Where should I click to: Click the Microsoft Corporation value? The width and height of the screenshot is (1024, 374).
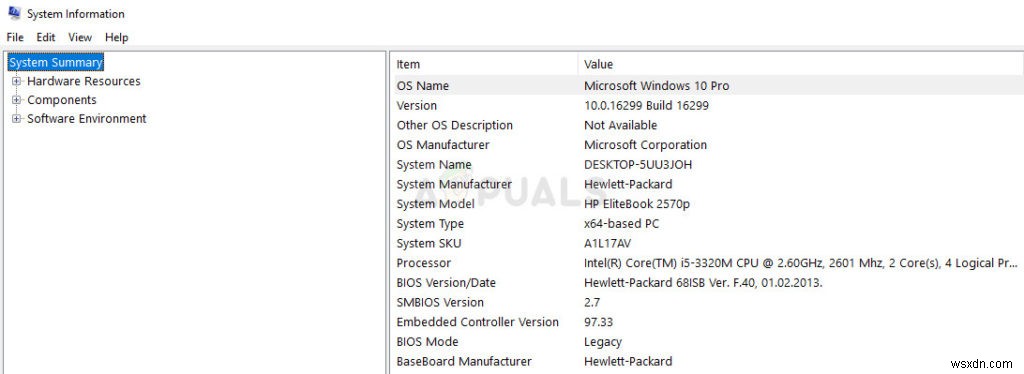click(x=645, y=145)
